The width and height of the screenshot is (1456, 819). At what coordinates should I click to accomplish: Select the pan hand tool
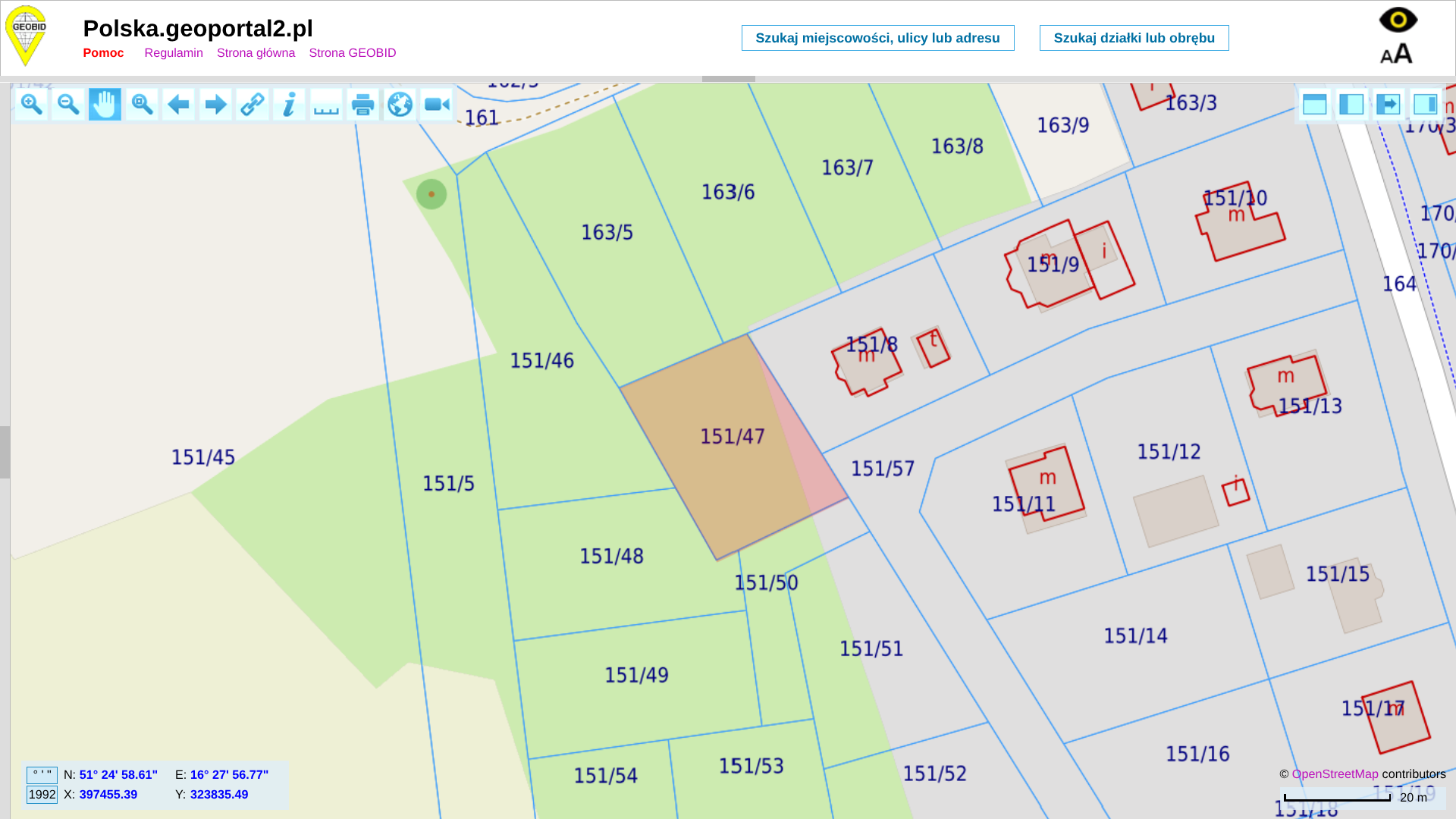105,105
